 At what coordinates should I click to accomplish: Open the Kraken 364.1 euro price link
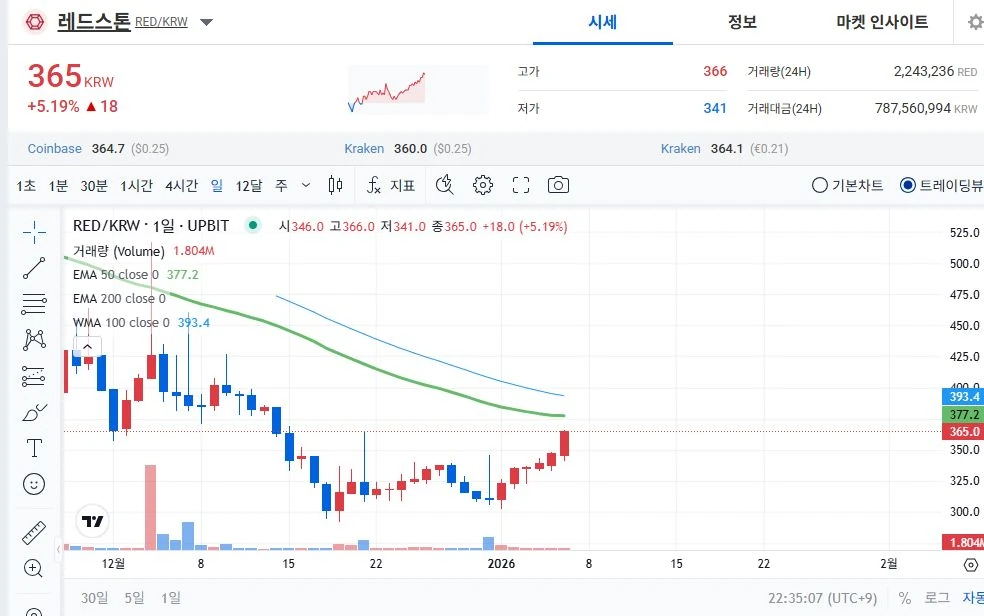click(x=724, y=149)
